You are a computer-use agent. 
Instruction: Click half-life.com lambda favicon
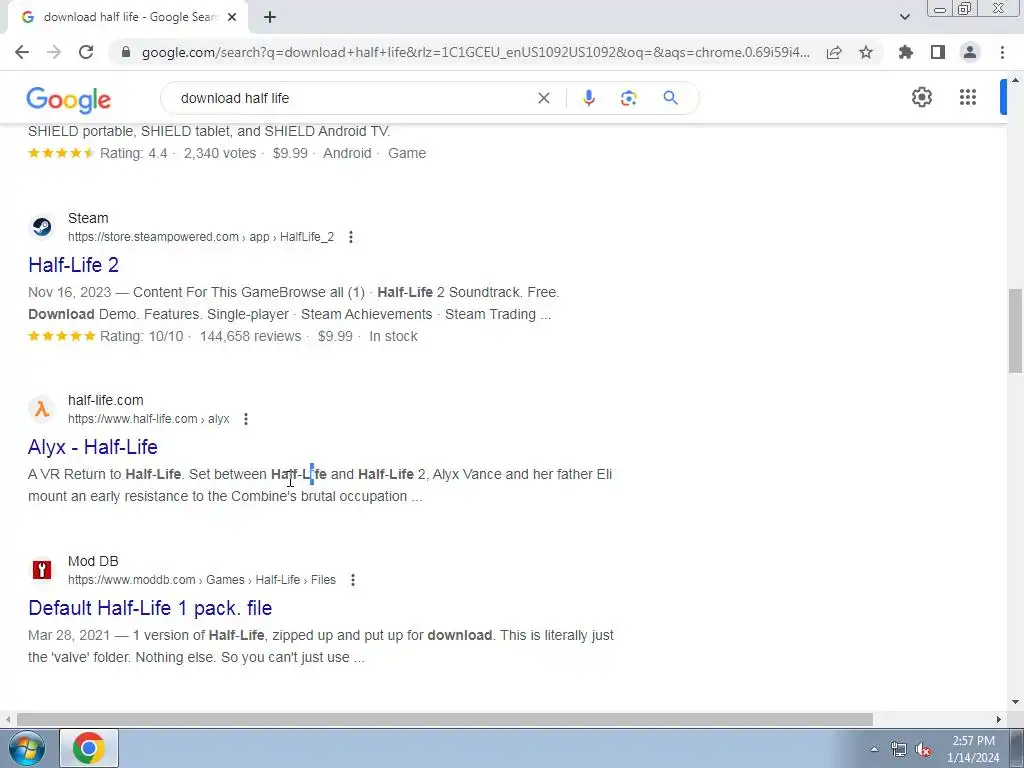pos(42,409)
